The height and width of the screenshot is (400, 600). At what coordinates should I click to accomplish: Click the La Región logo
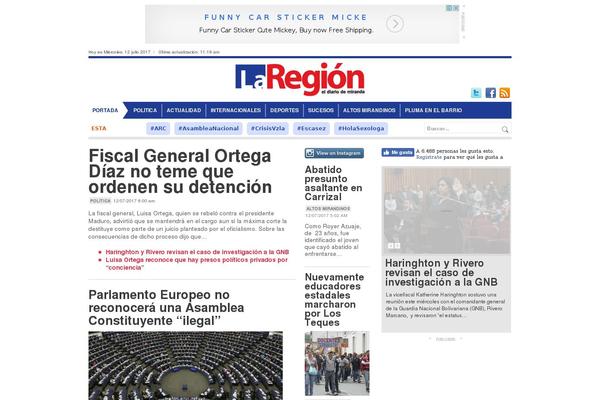click(300, 79)
